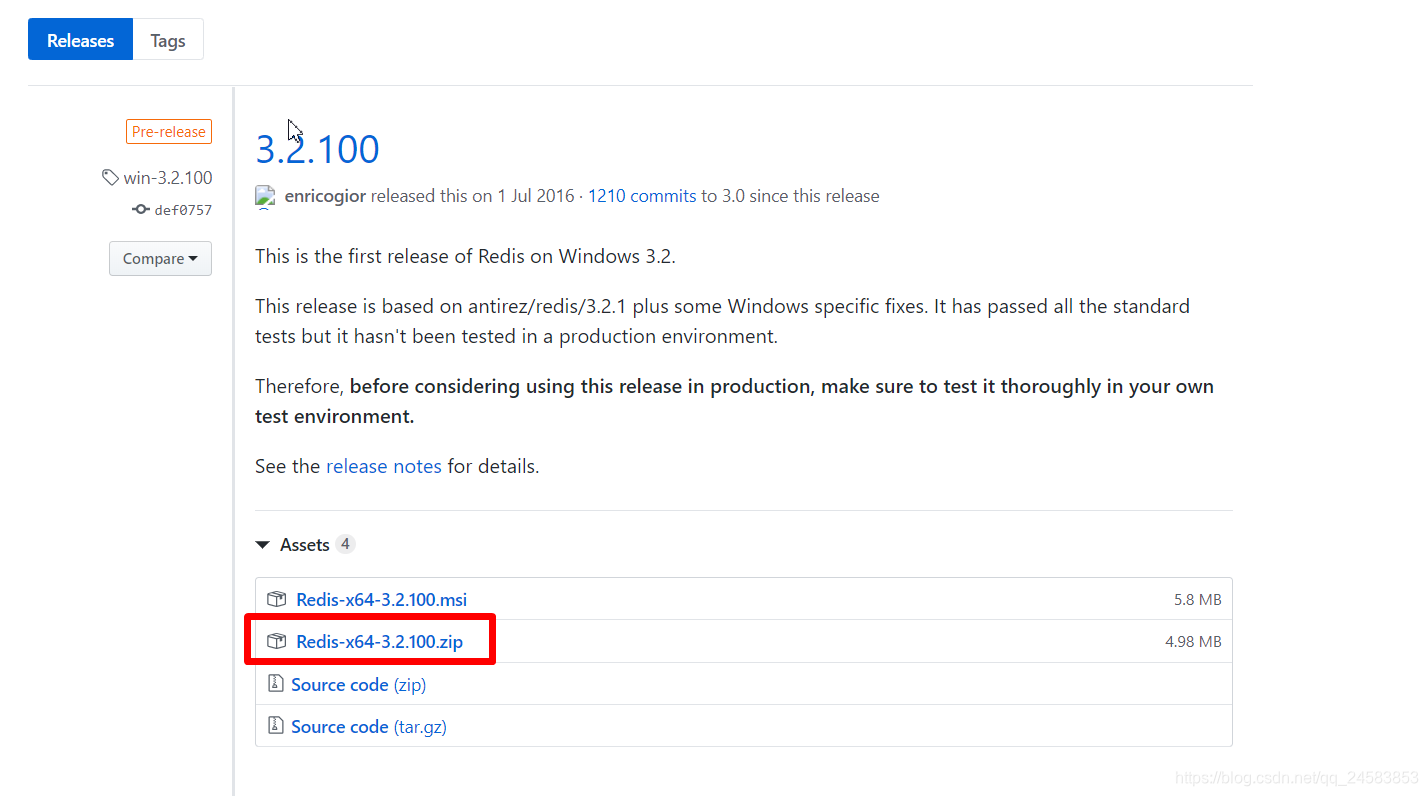The width and height of the screenshot is (1428, 796).
Task: Switch to the Releases tab
Action: pos(80,41)
